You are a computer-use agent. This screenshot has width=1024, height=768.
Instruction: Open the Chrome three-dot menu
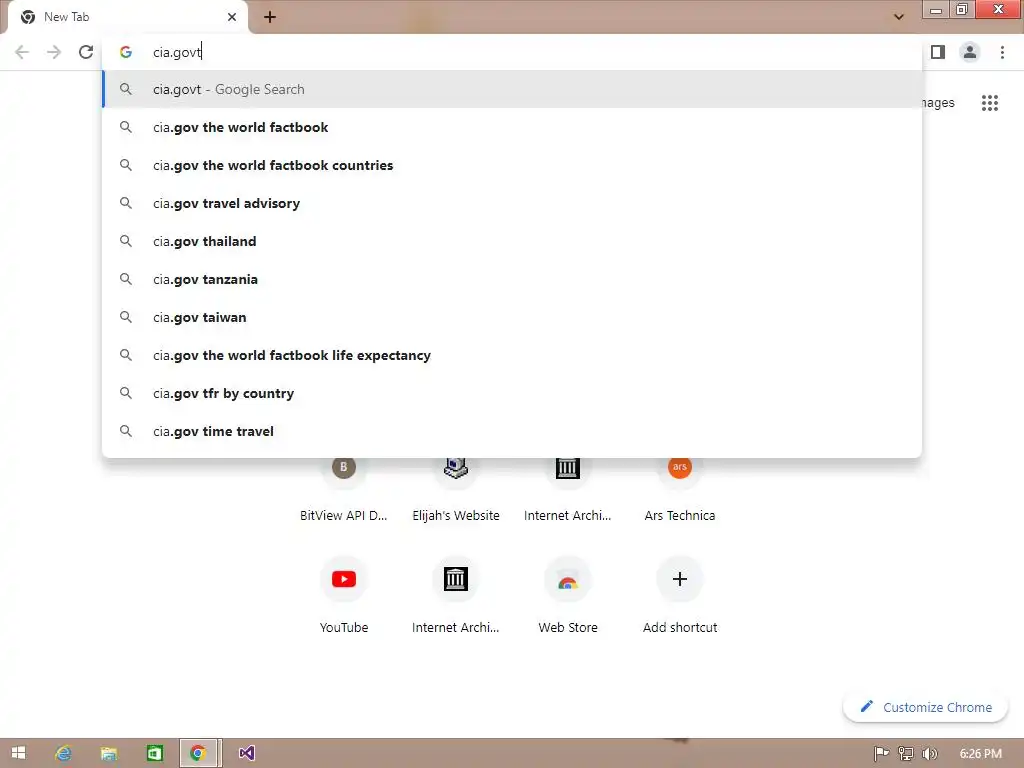1002,52
